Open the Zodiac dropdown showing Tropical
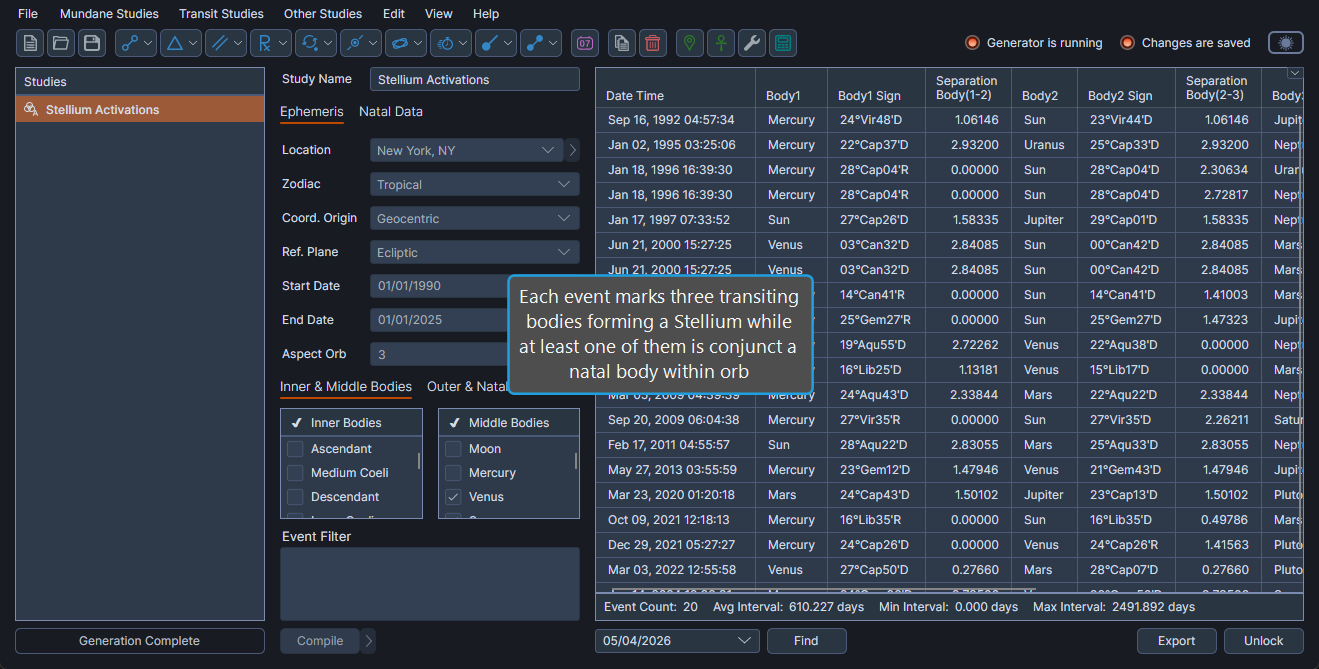This screenshot has height=669, width=1319. click(474, 184)
